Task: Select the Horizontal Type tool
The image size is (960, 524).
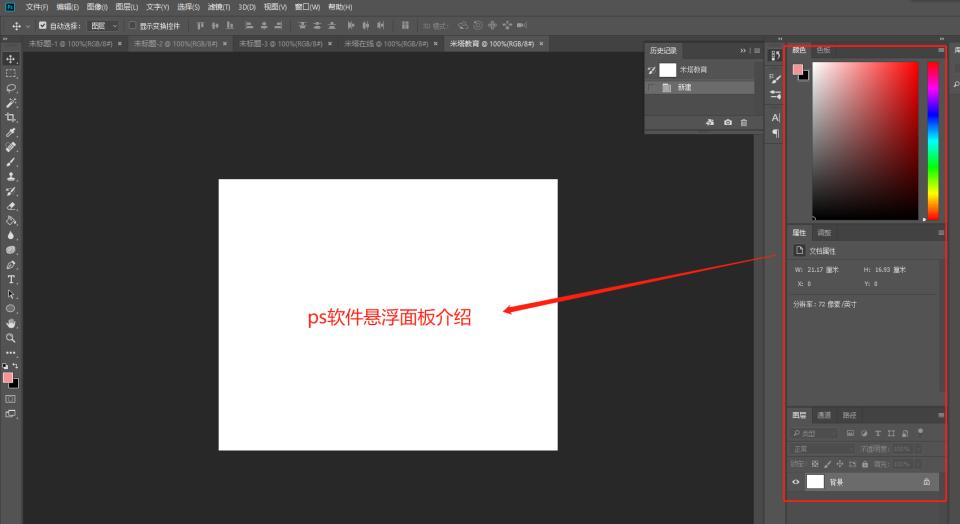Action: point(10,279)
